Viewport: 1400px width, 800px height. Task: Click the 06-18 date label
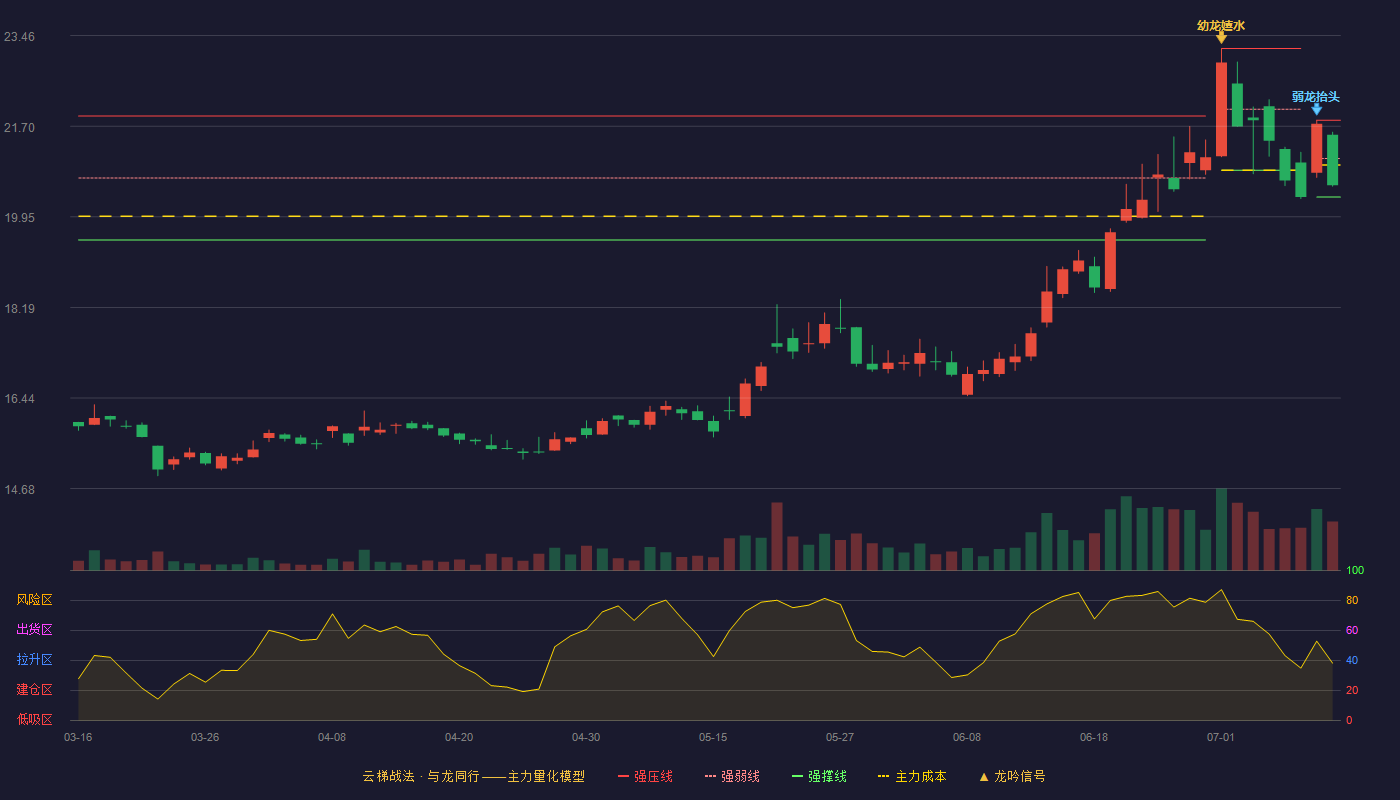(1094, 737)
